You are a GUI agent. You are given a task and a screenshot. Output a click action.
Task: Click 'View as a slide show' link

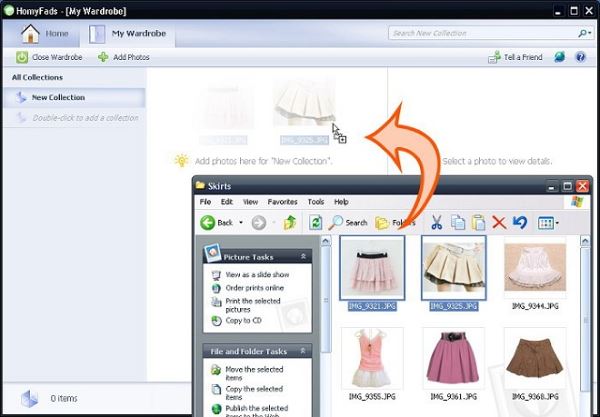tap(257, 275)
